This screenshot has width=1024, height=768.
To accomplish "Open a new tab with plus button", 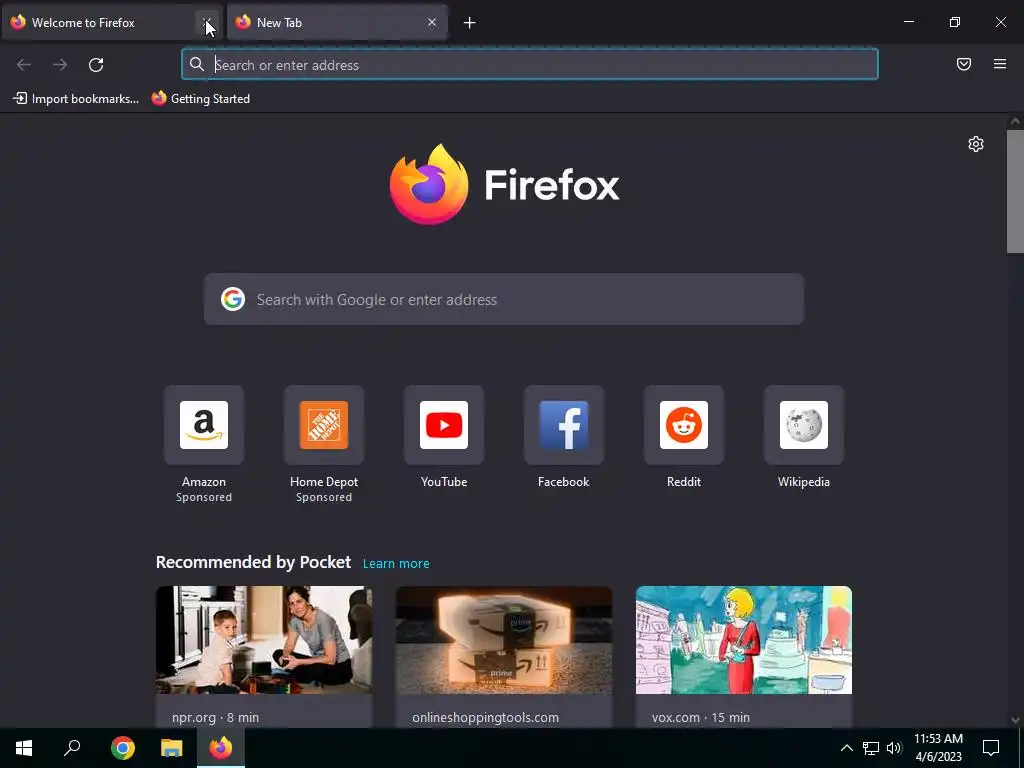I will [x=470, y=23].
